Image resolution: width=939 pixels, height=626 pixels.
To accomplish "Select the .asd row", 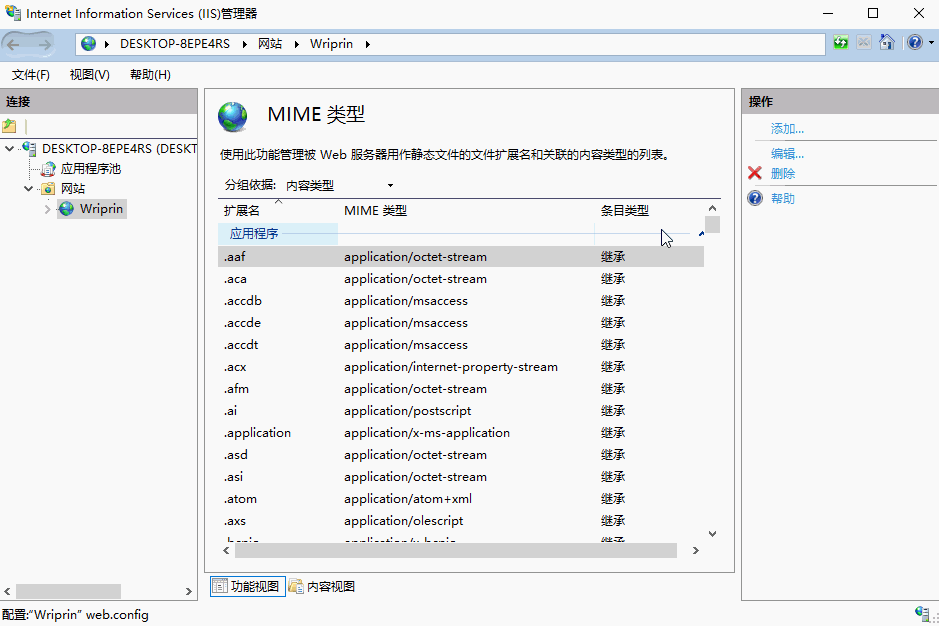I will [461, 455].
